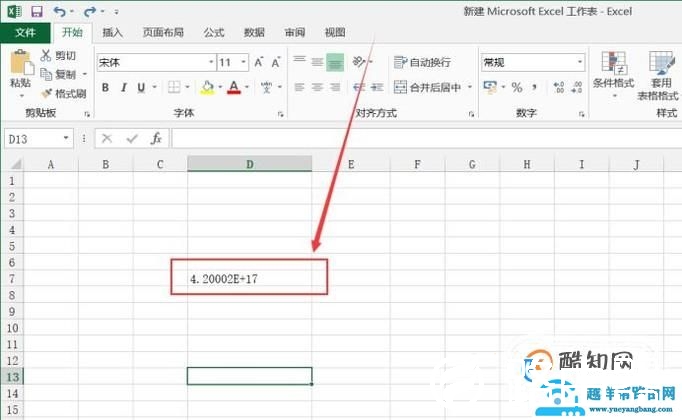This screenshot has width=682, height=420.
Task: Open the font color dropdown arrow
Action: 247,87
